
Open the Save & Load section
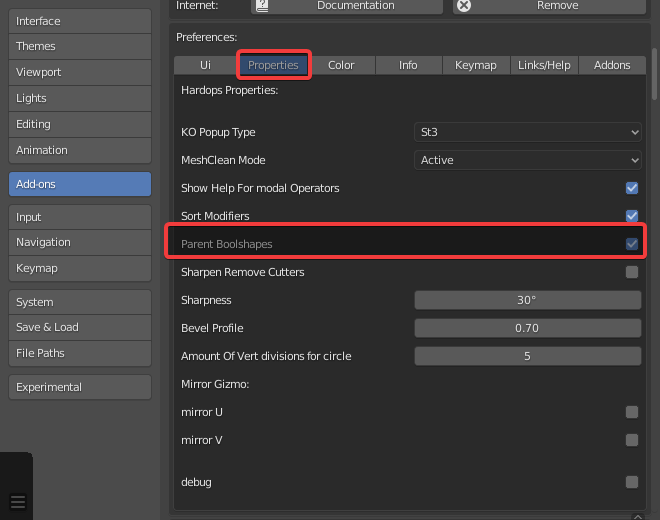coord(80,327)
